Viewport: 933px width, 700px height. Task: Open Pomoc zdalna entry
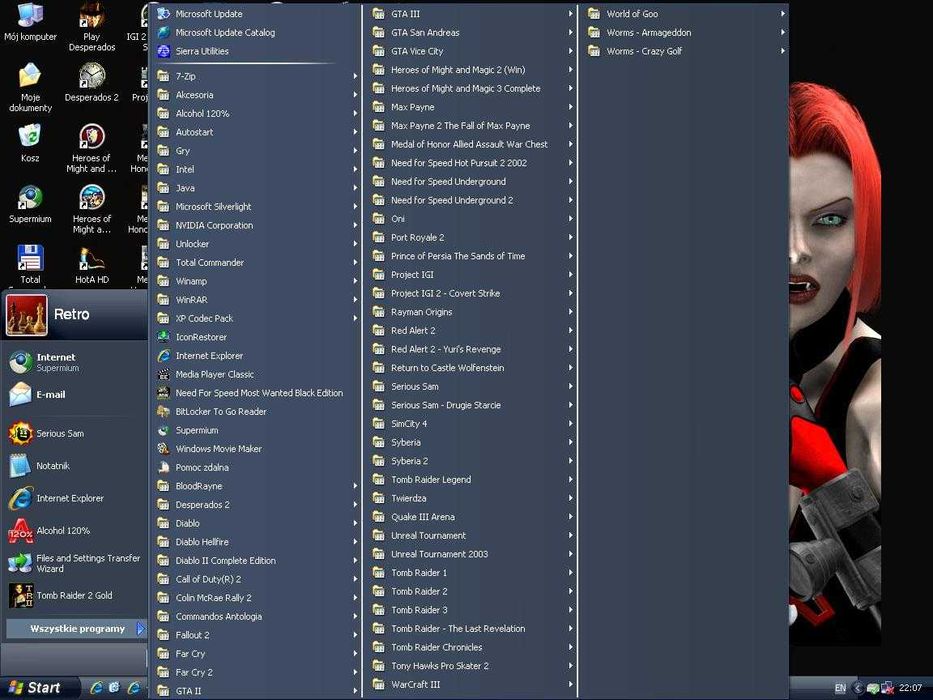pos(256,467)
